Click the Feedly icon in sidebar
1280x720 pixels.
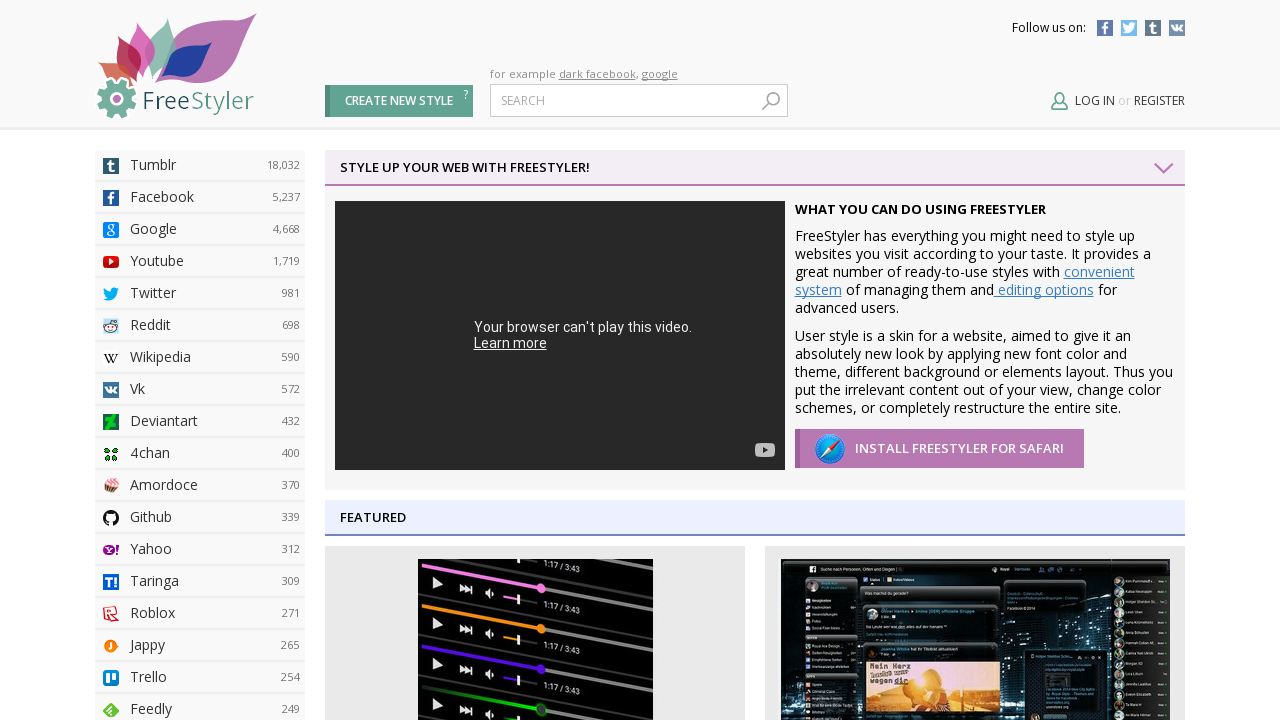pos(111,710)
